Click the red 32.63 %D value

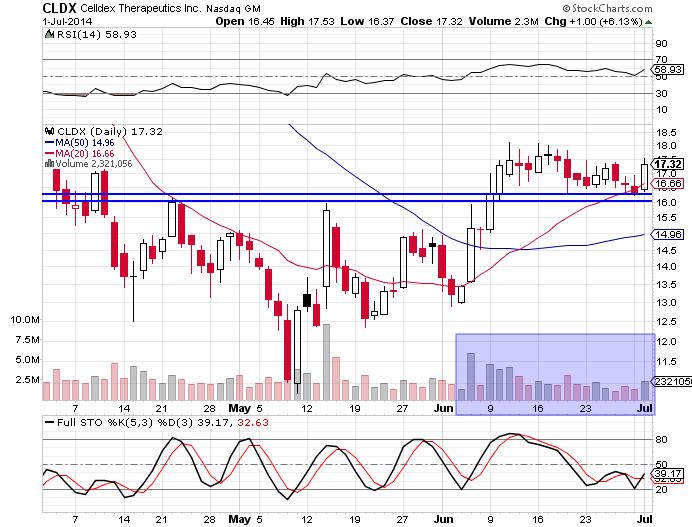[x=252, y=422]
